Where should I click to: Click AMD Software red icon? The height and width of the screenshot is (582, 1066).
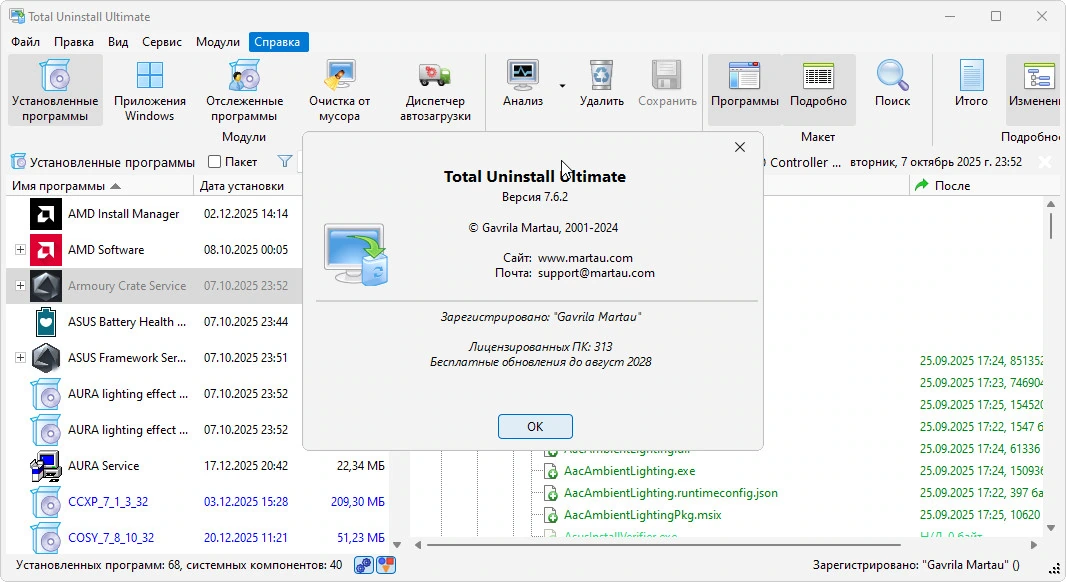(x=46, y=250)
